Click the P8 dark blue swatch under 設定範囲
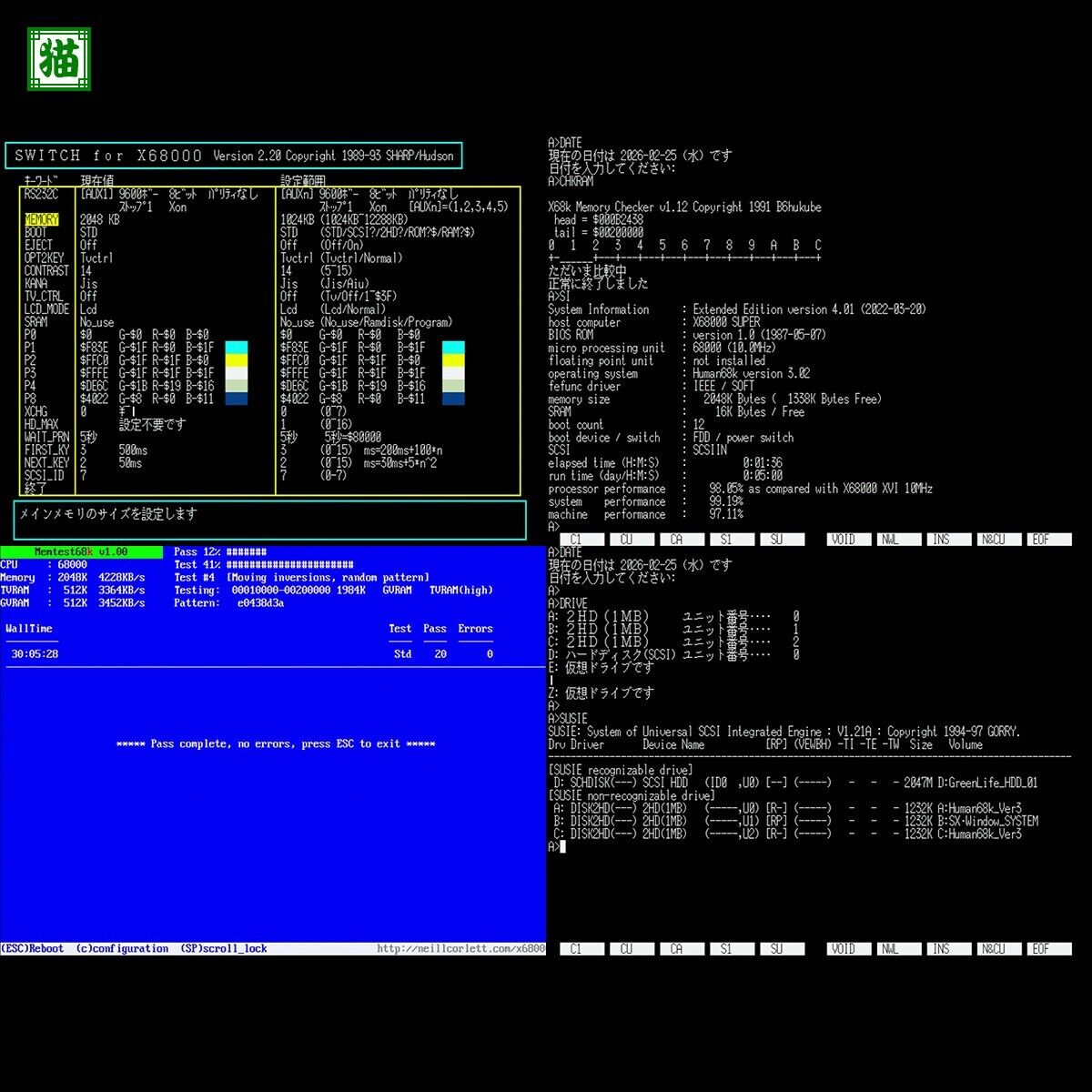The image size is (1092, 1092). 453,398
